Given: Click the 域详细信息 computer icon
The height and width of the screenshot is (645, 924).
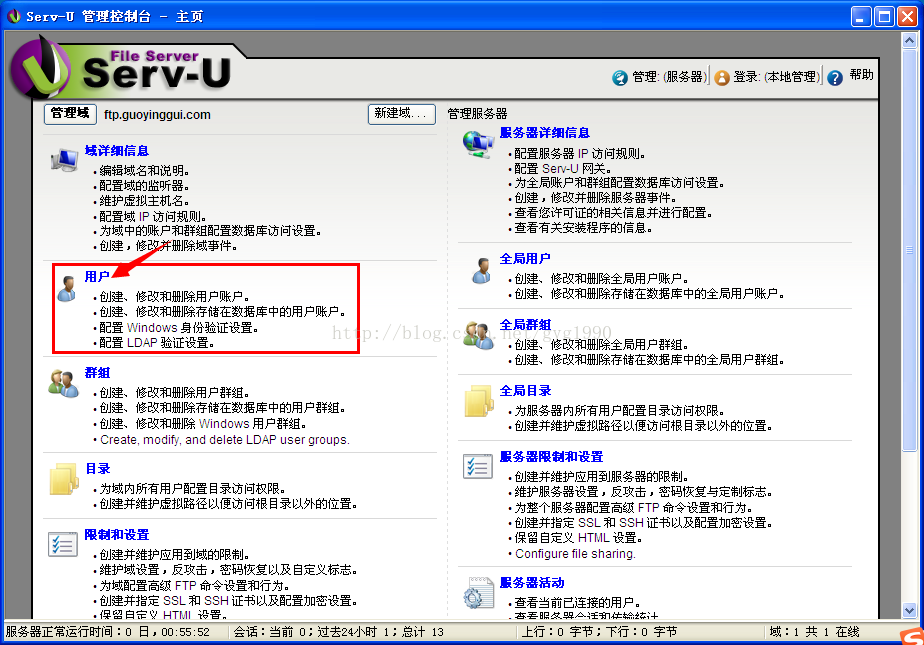Looking at the screenshot, I should (64, 160).
